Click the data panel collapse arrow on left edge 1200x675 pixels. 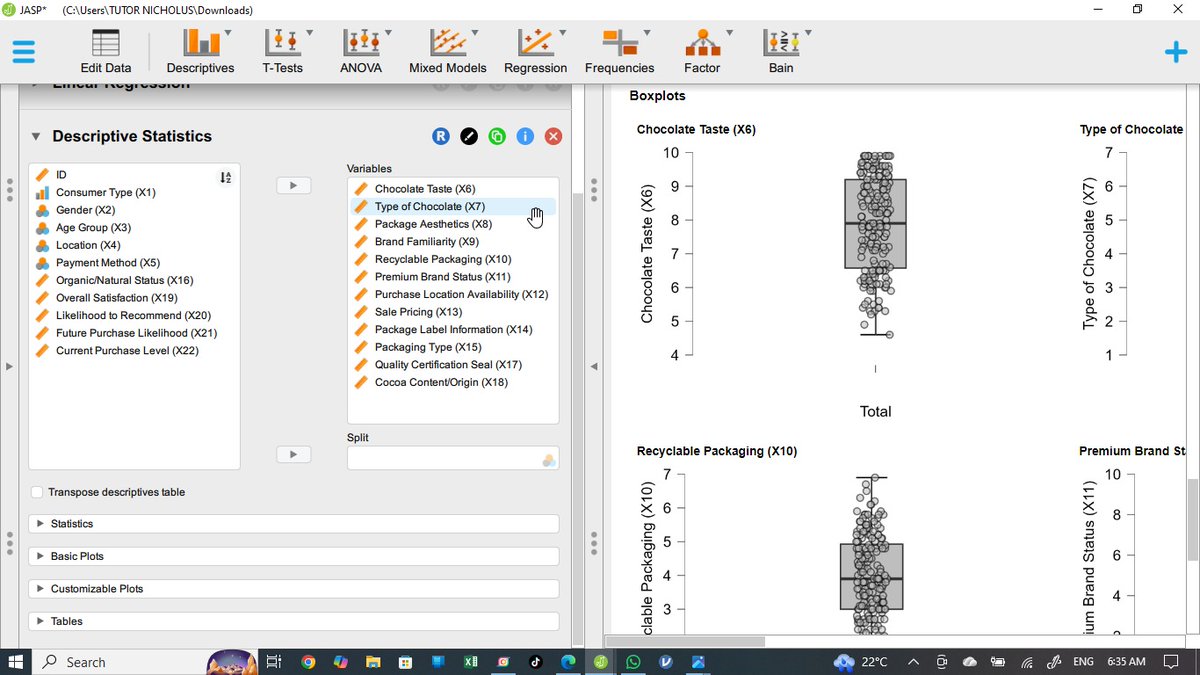pyautogui.click(x=11, y=367)
